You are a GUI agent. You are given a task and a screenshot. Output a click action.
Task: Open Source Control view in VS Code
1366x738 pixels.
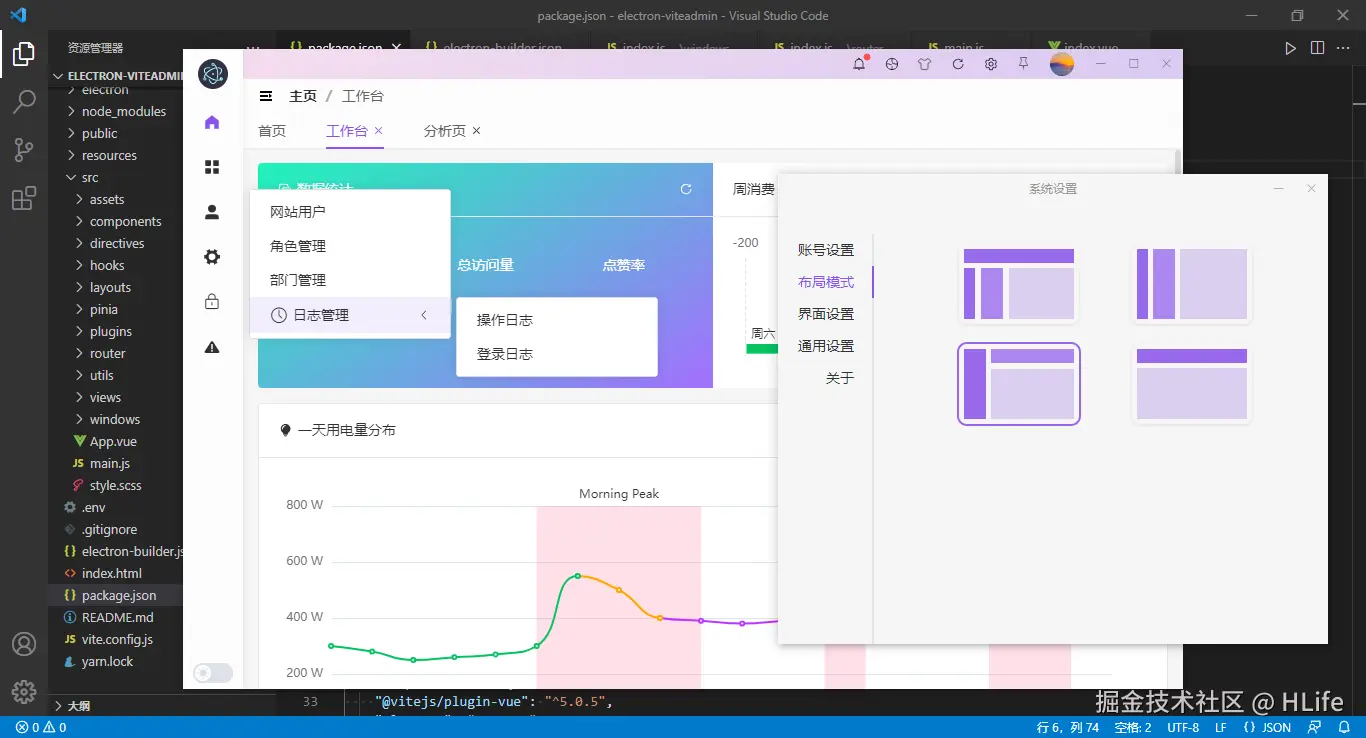coord(24,150)
